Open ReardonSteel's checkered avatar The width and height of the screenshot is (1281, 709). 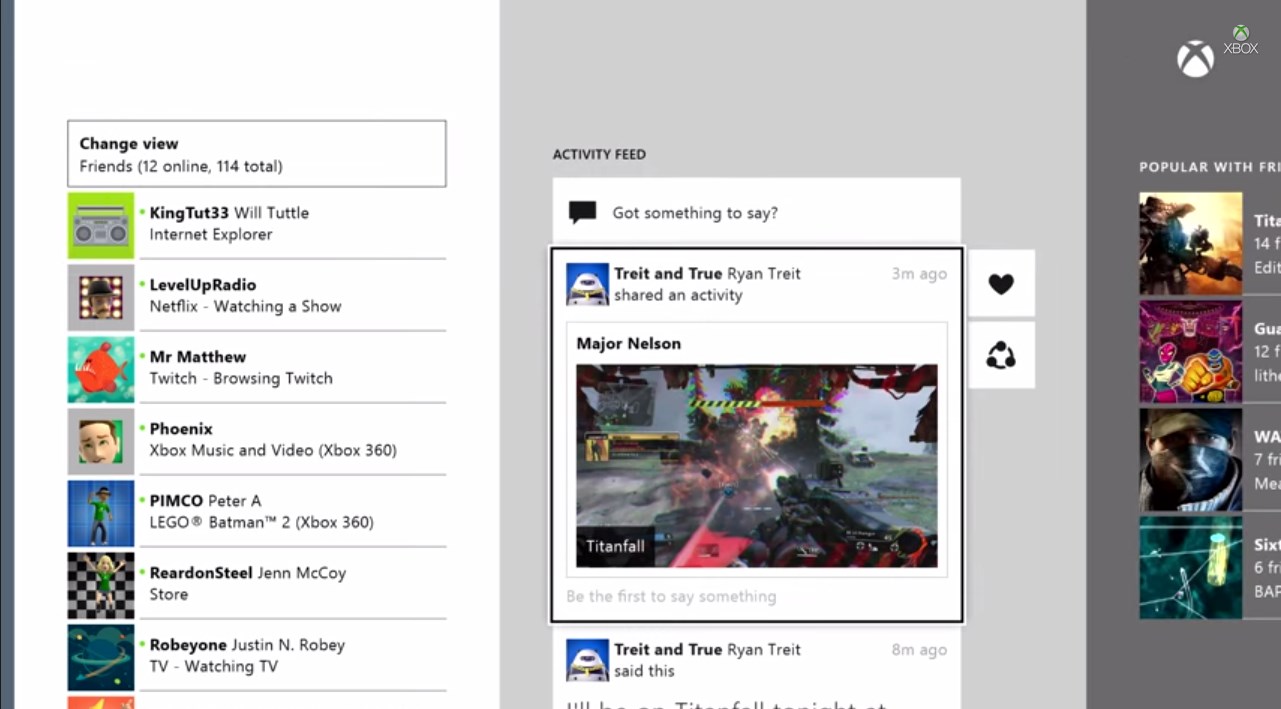(101, 585)
